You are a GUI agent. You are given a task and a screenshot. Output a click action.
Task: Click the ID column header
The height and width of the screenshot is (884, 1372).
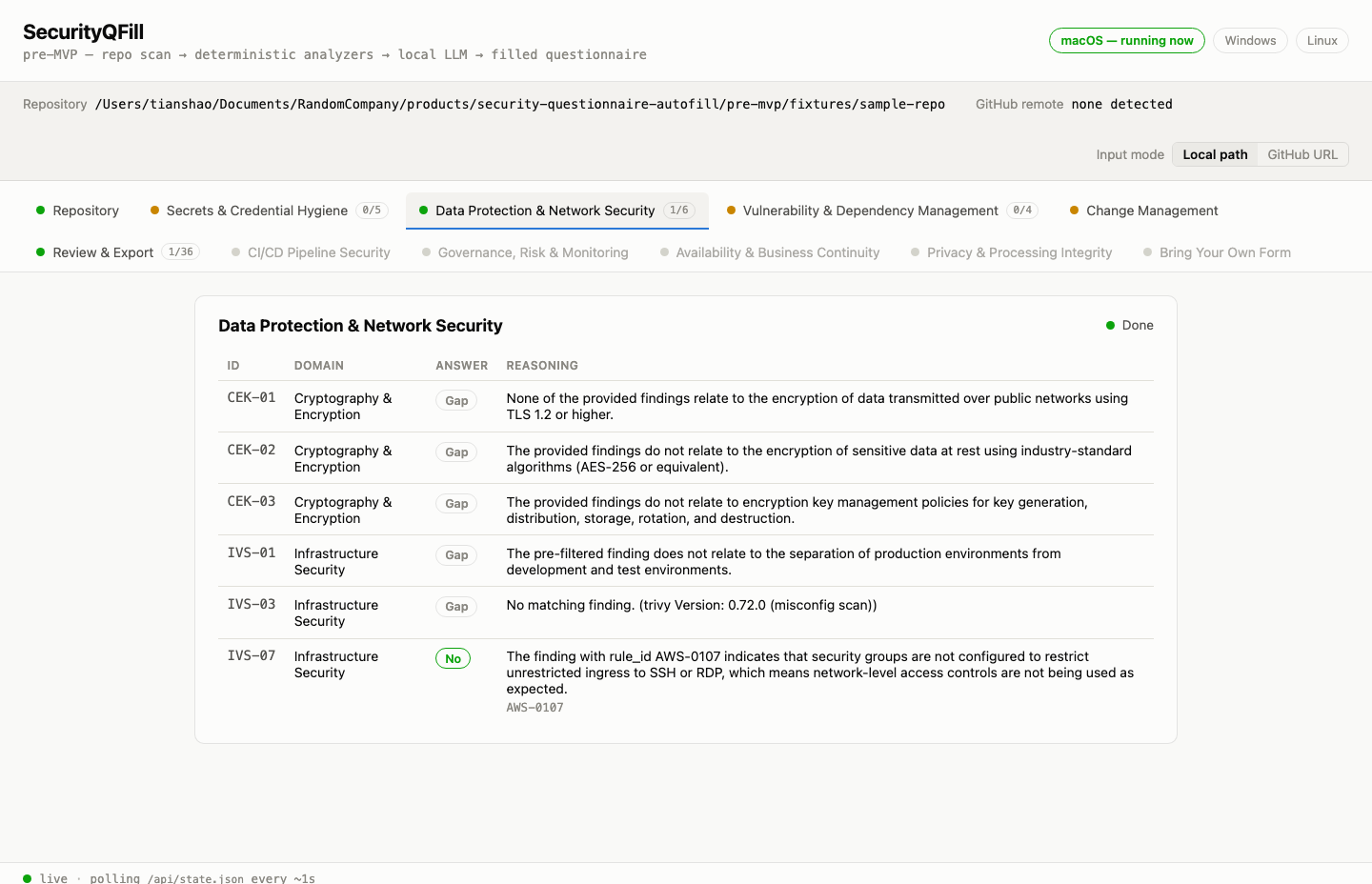coord(233,366)
